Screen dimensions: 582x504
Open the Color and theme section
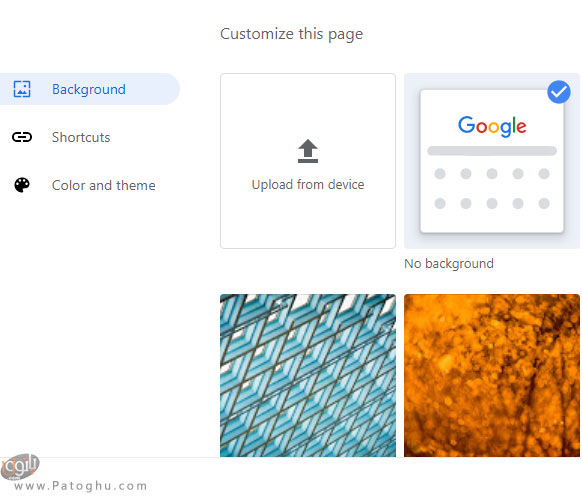(x=104, y=185)
